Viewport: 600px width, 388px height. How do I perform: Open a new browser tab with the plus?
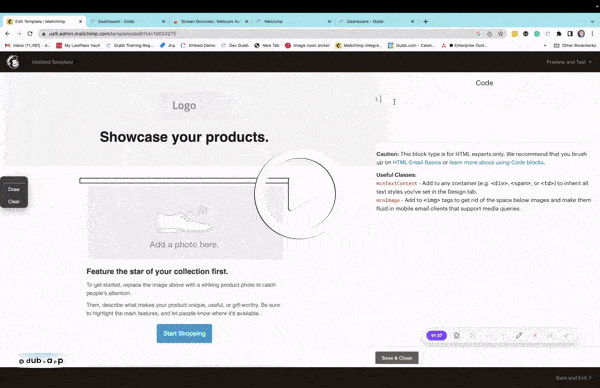click(426, 21)
